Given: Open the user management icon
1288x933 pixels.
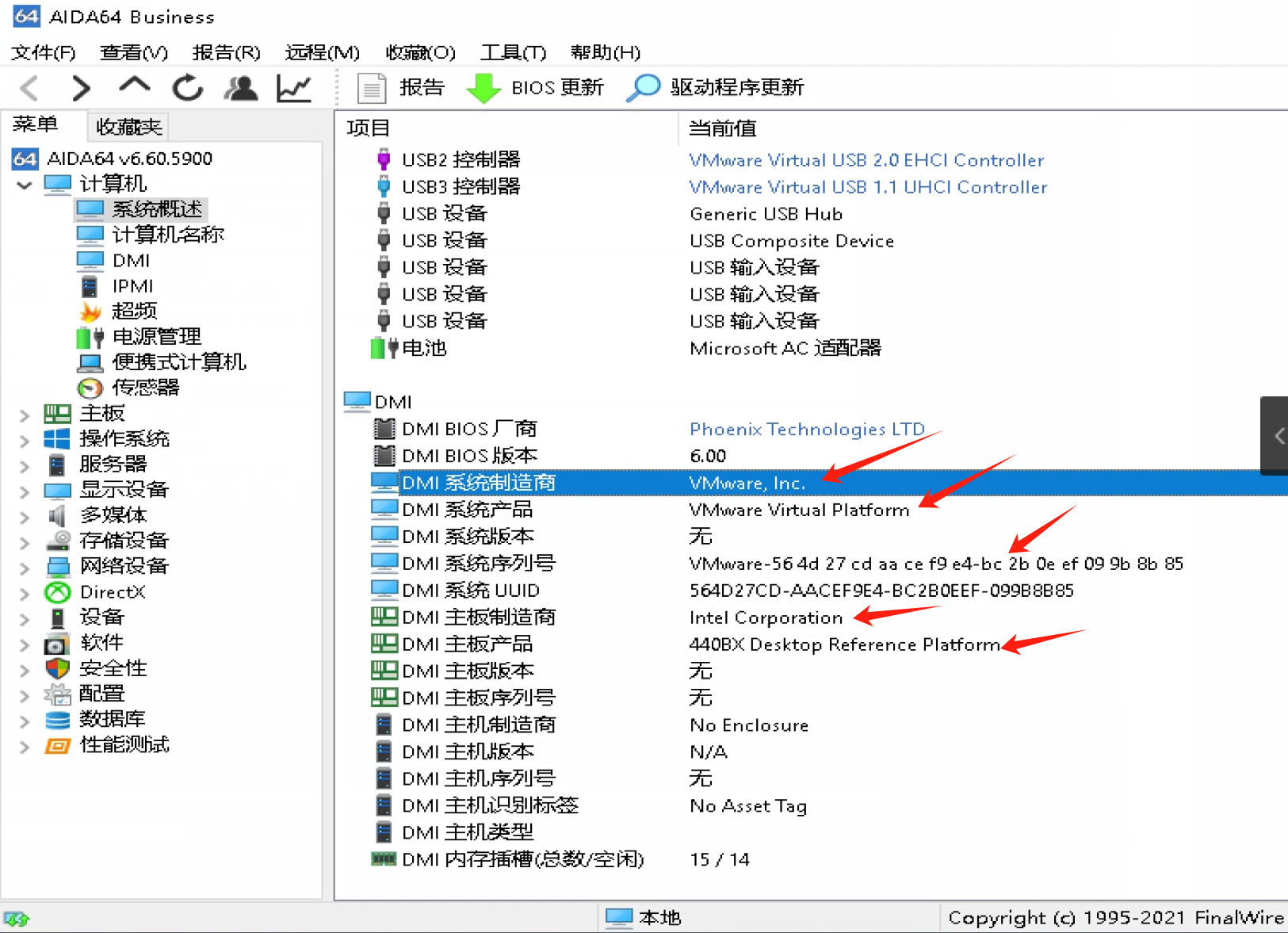Looking at the screenshot, I should (241, 87).
